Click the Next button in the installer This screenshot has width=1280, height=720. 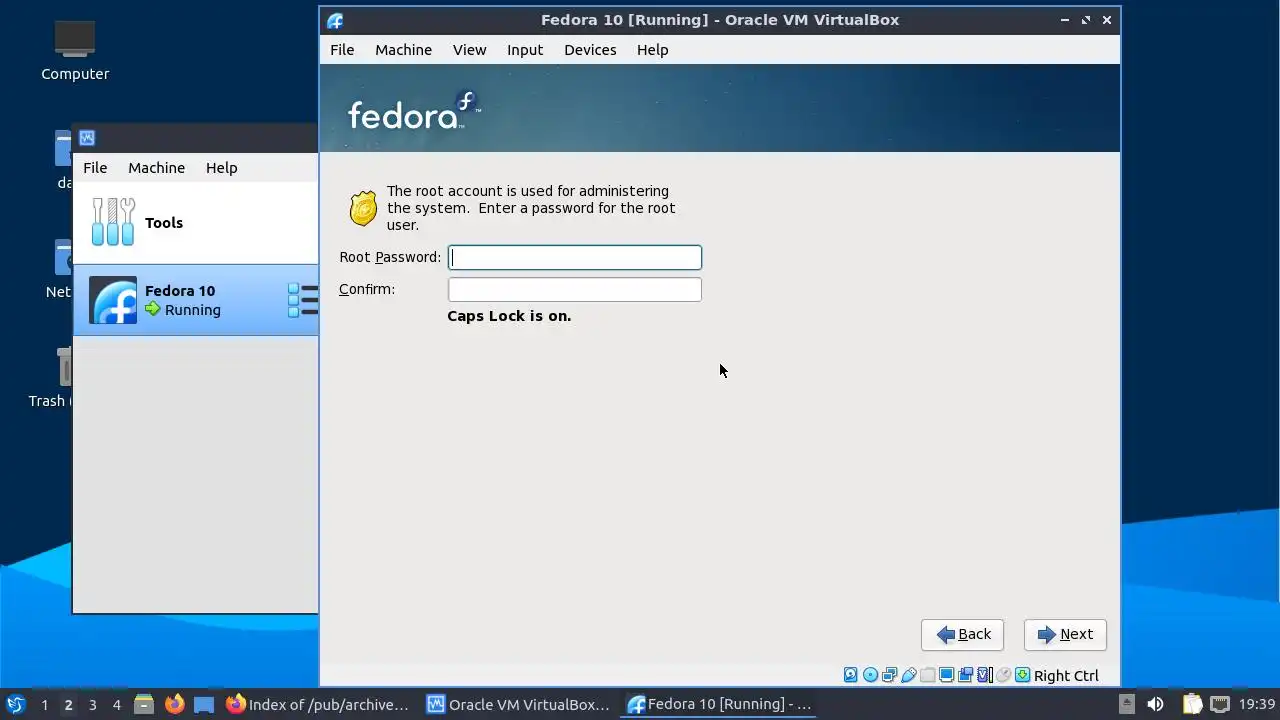click(1065, 634)
